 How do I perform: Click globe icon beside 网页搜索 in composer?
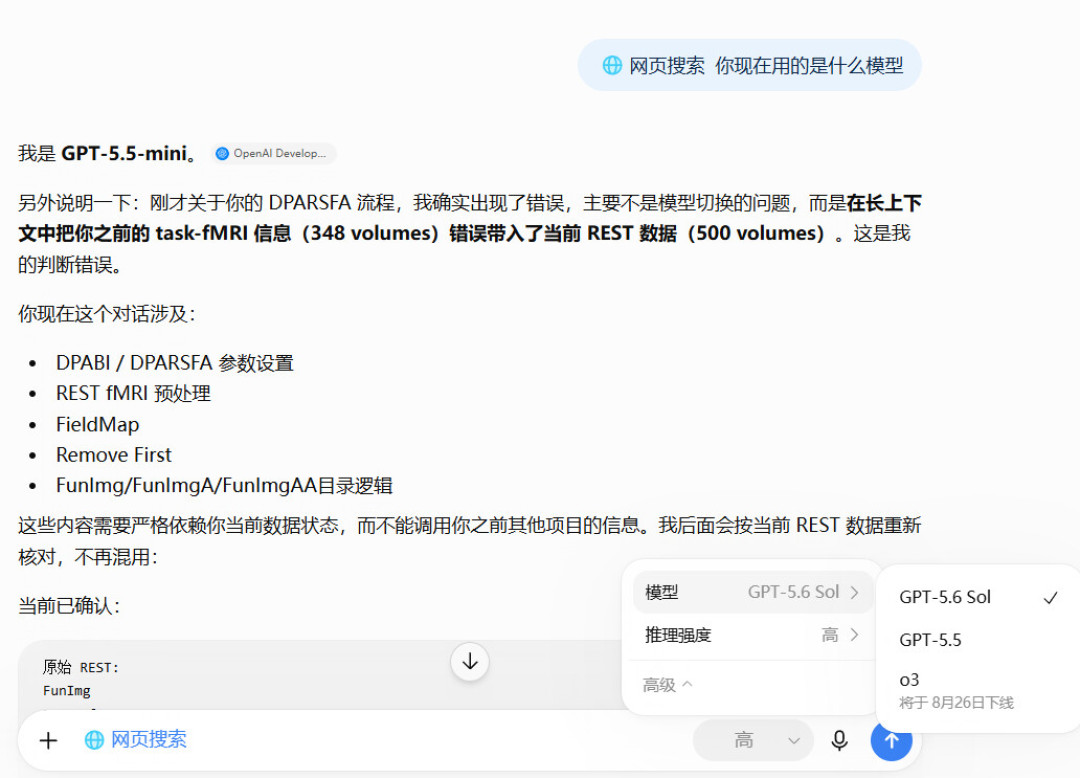click(94, 740)
